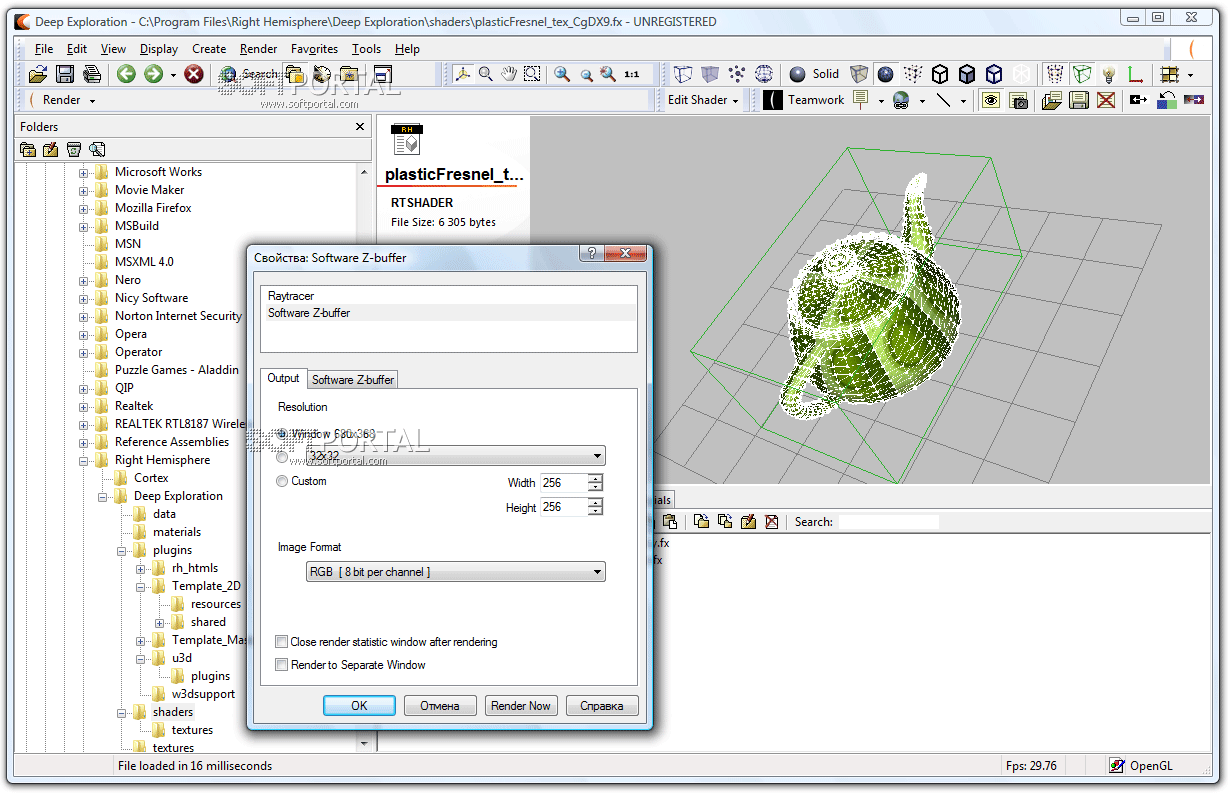Select the Window resolution radio button

click(x=282, y=434)
